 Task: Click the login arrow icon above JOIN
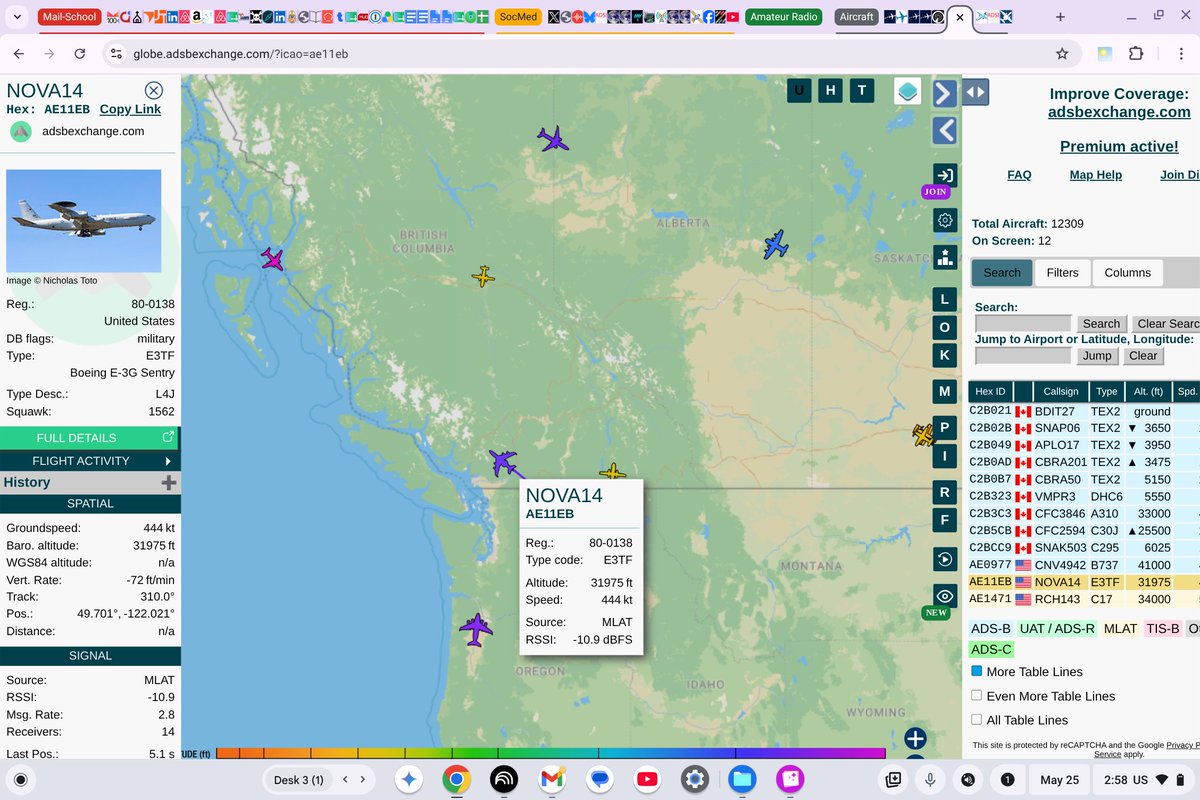(x=945, y=175)
